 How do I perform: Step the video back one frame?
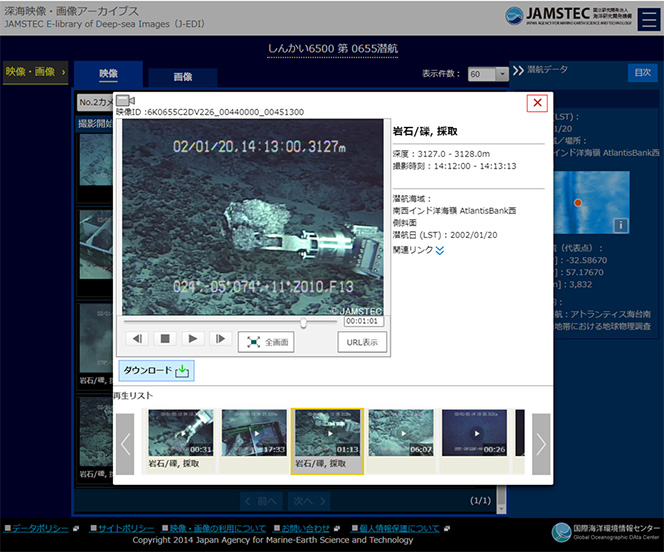click(137, 339)
